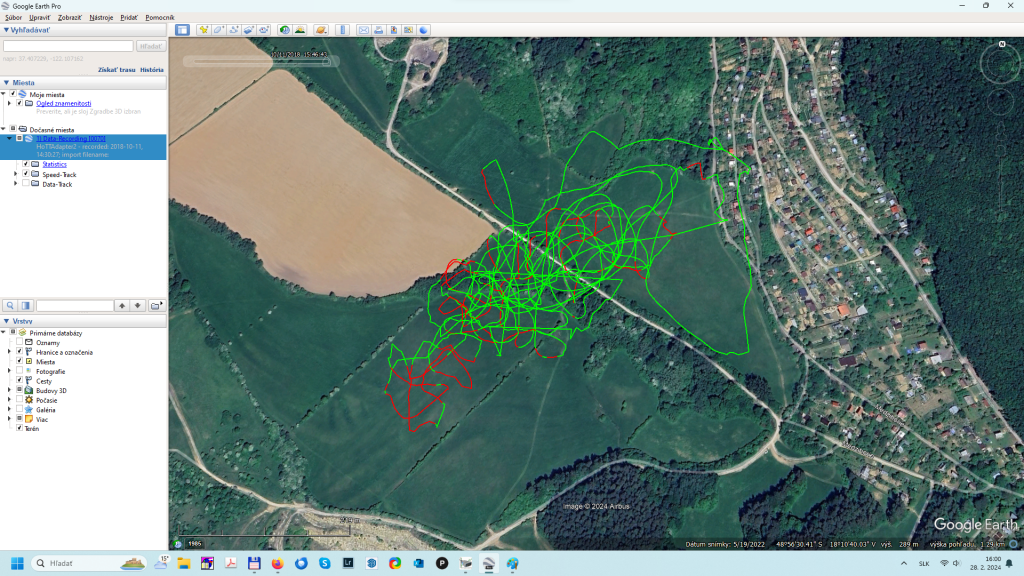Screen dimensions: 1024x576
Task: Open the Nástroje menu
Action: (101, 17)
